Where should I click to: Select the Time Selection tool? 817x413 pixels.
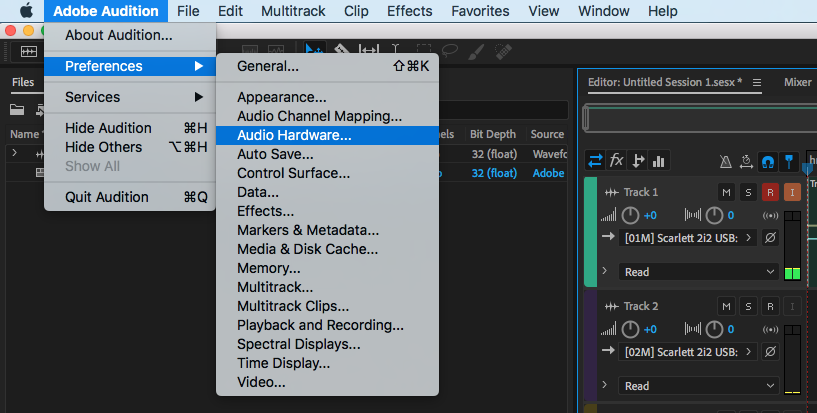click(x=396, y=51)
